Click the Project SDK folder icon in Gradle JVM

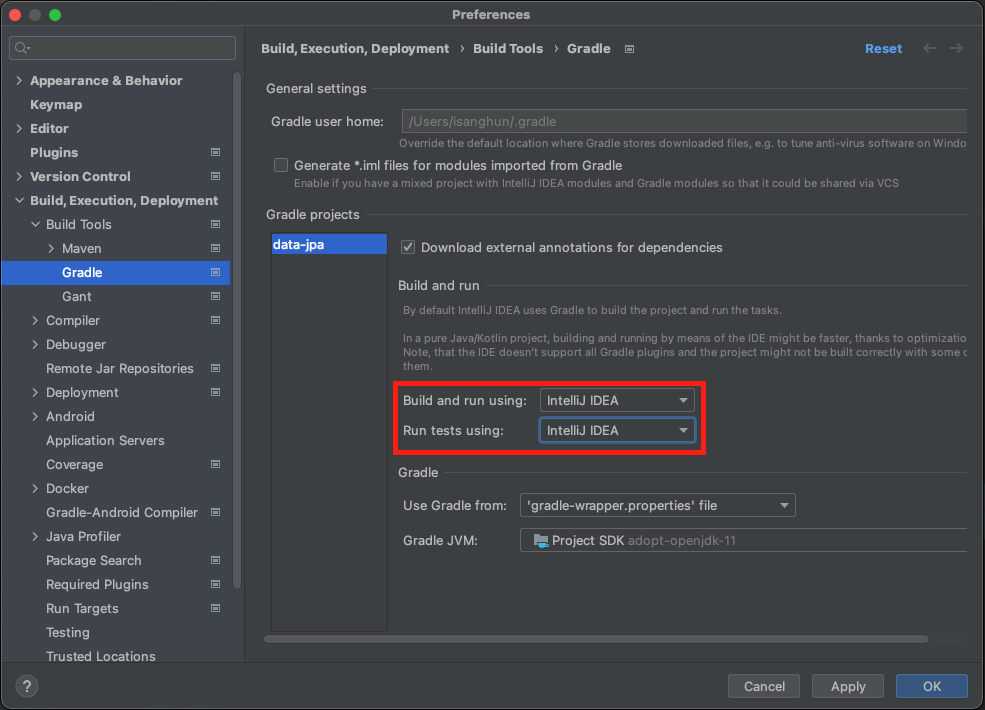click(x=539, y=540)
